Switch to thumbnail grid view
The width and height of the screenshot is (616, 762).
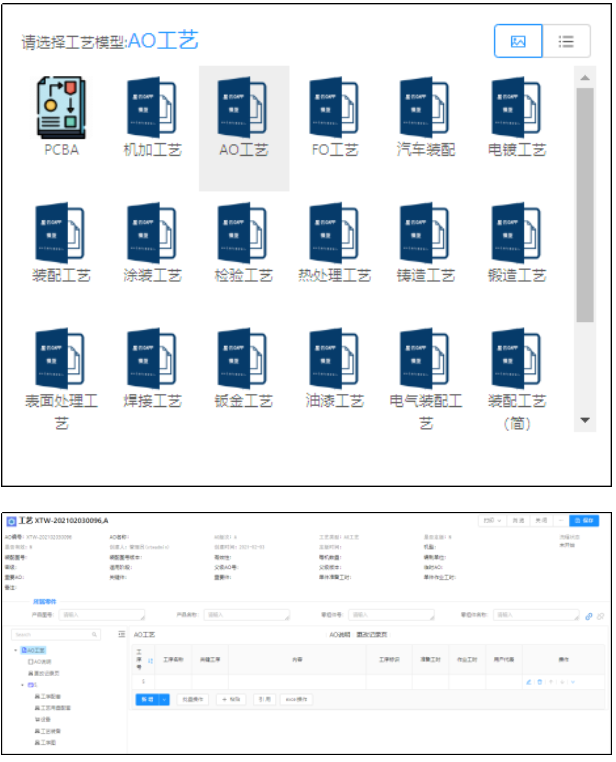click(518, 41)
